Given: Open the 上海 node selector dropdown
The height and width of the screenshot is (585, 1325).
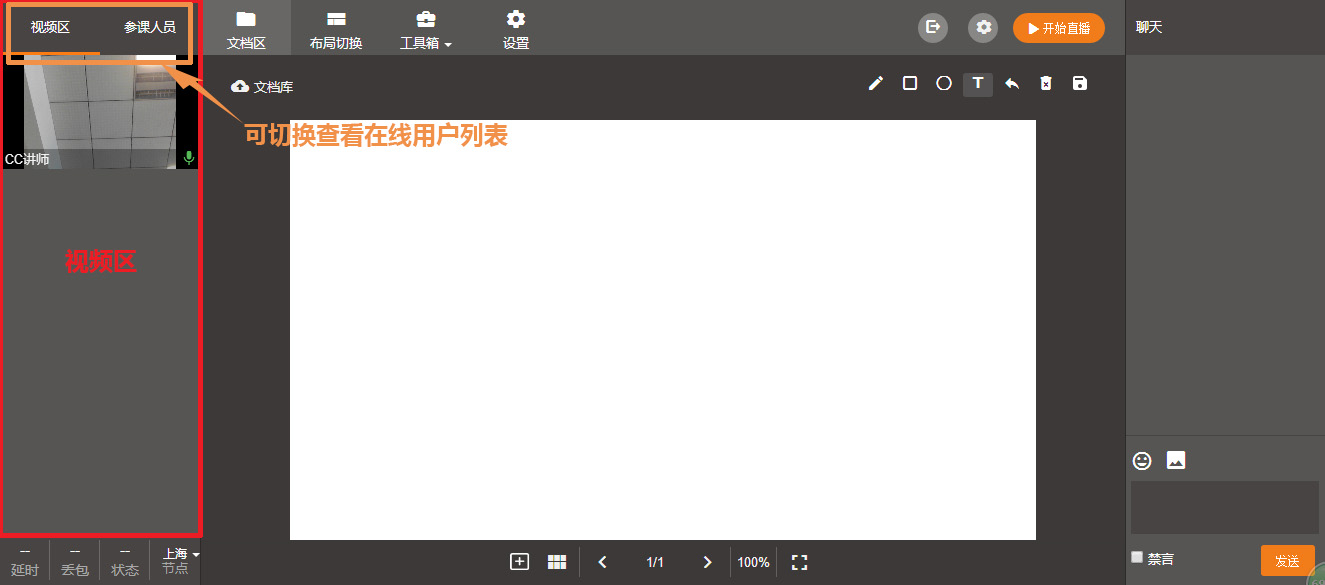Looking at the screenshot, I should [x=180, y=554].
